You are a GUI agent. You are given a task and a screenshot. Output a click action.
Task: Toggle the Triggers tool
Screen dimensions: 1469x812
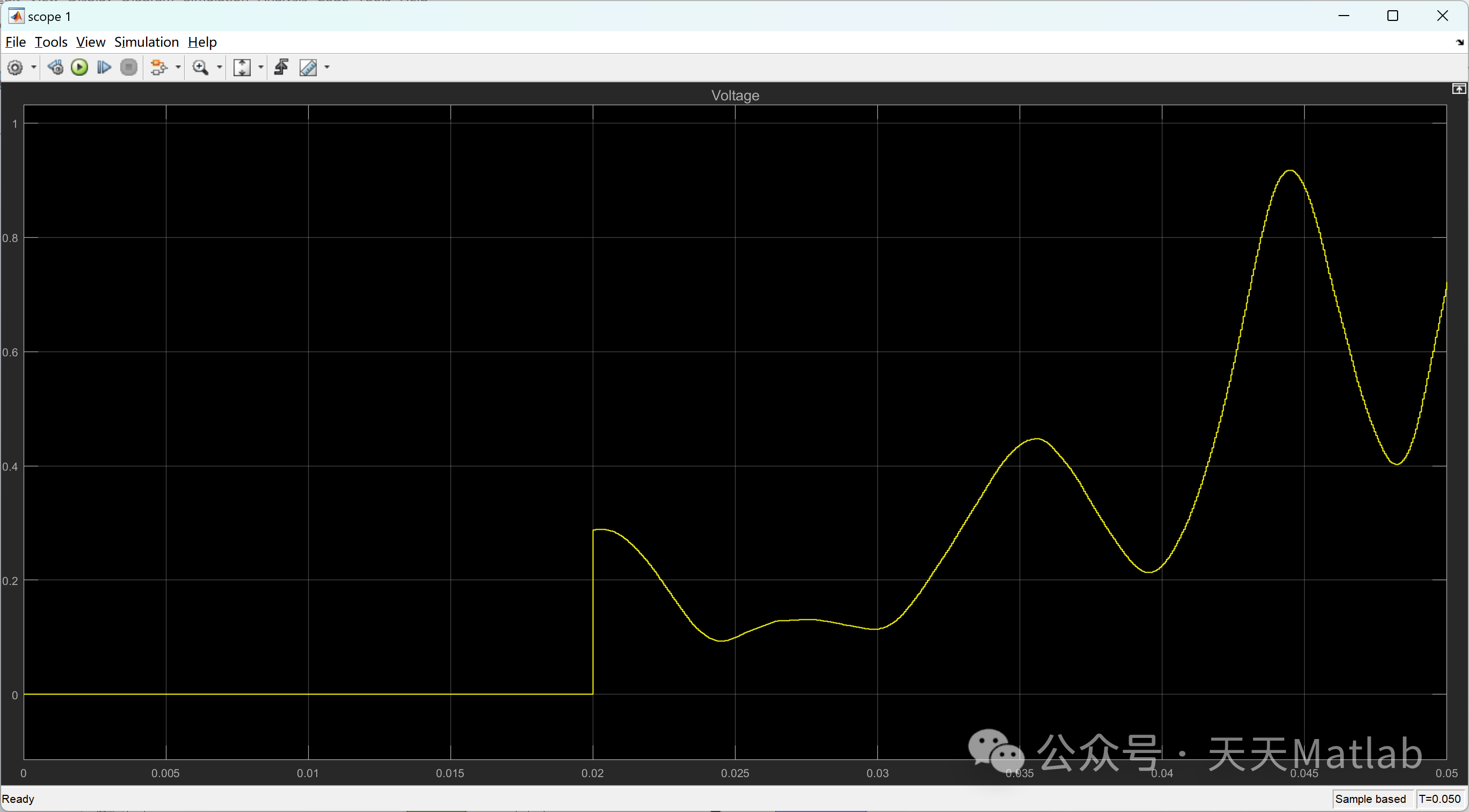[281, 68]
